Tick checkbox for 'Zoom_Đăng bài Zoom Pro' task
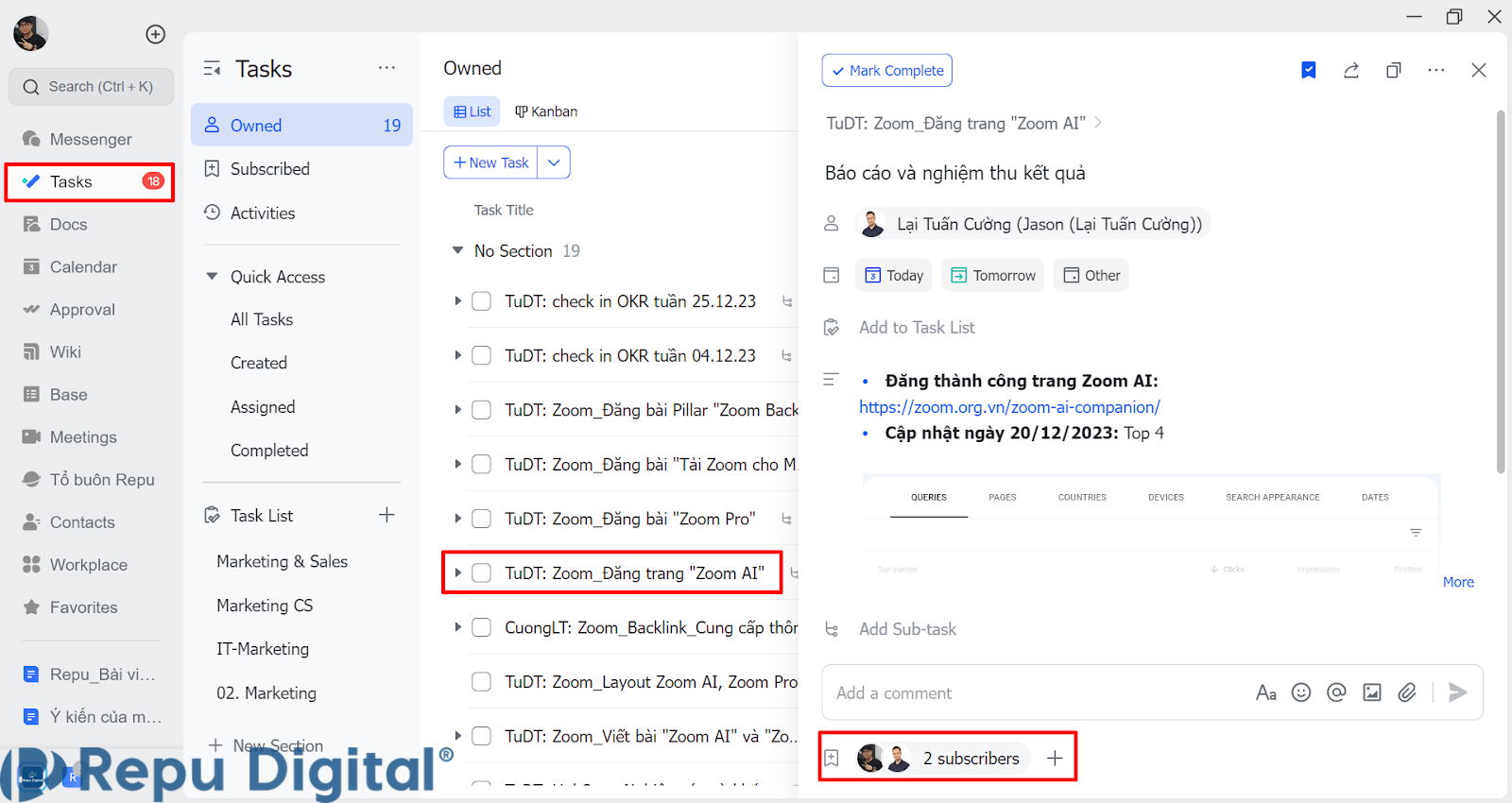The image size is (1512, 803). click(x=481, y=519)
